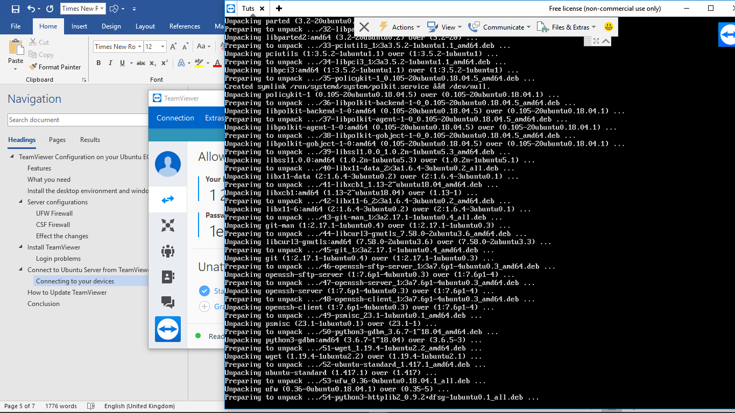Open the font size dropdown
Viewport: 735px width, 413px height.
click(163, 46)
